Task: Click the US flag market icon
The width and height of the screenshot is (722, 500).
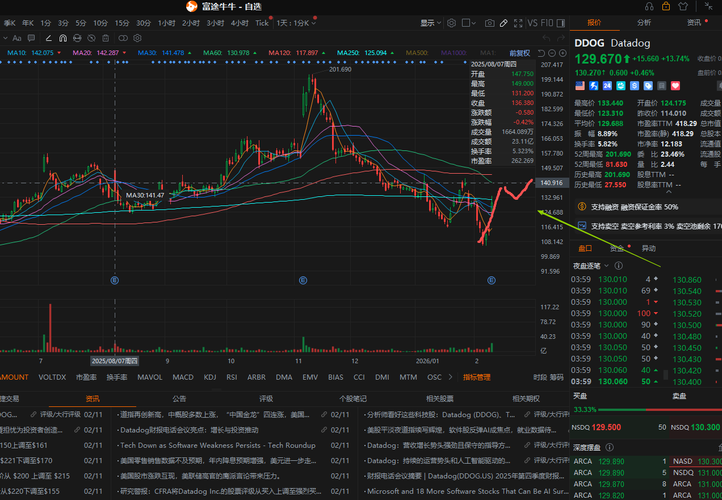Action: [580, 86]
